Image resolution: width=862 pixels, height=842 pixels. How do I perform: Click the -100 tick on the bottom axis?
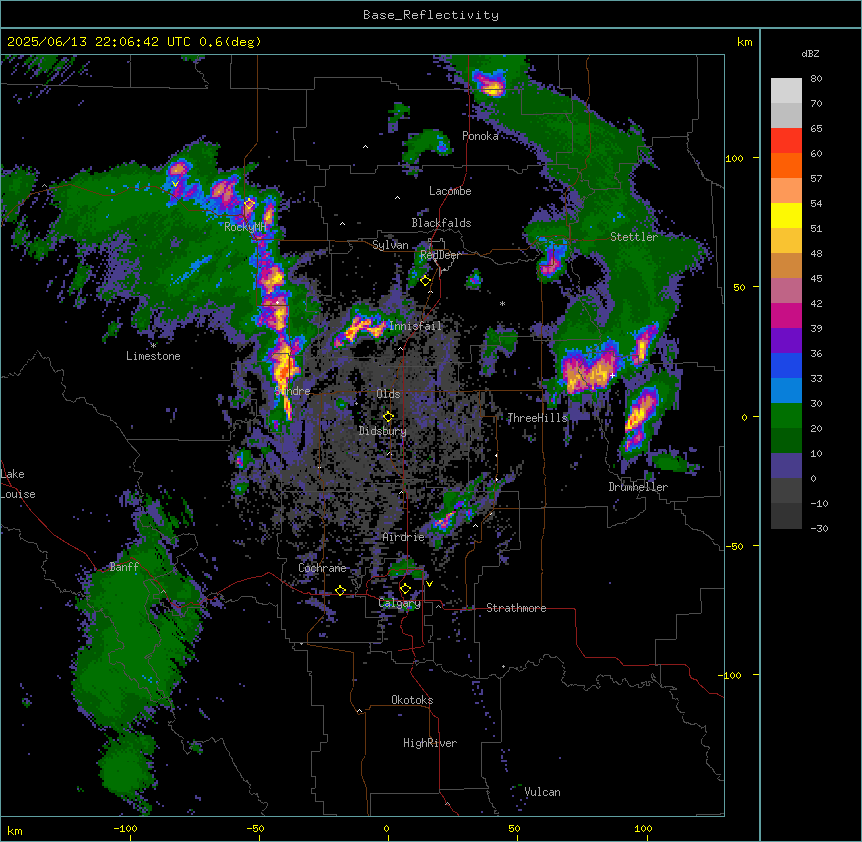125,828
